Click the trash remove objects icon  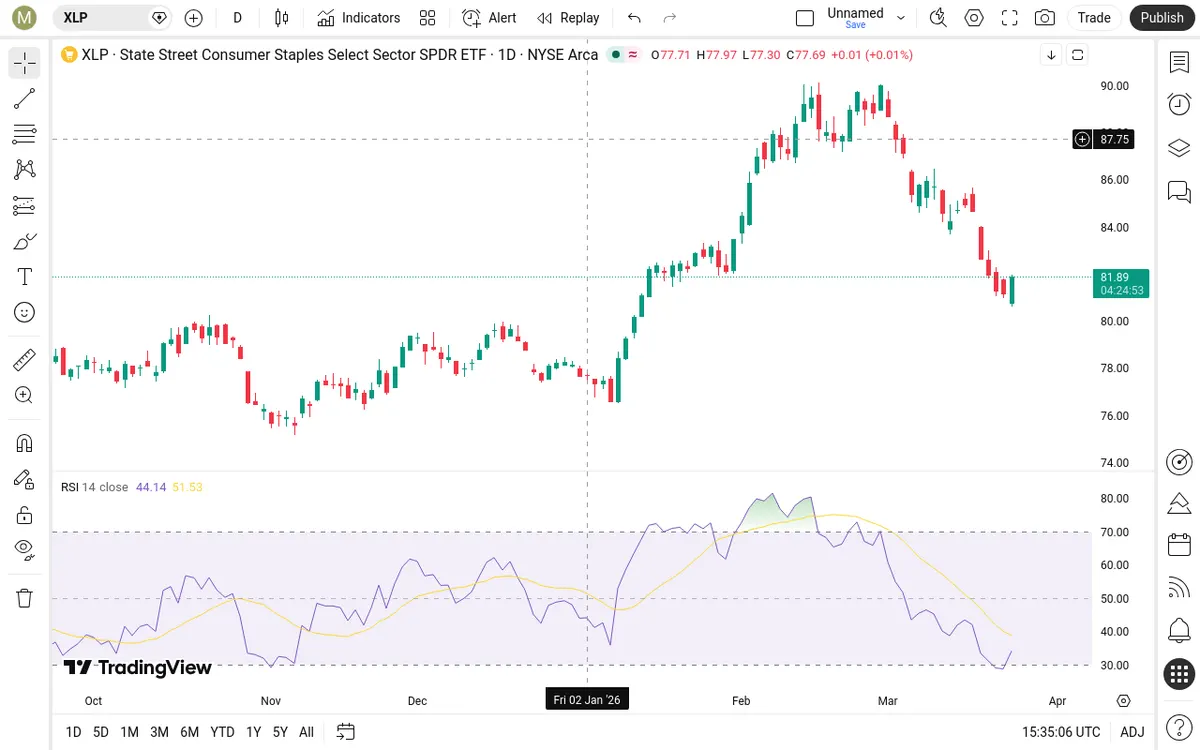(25, 598)
